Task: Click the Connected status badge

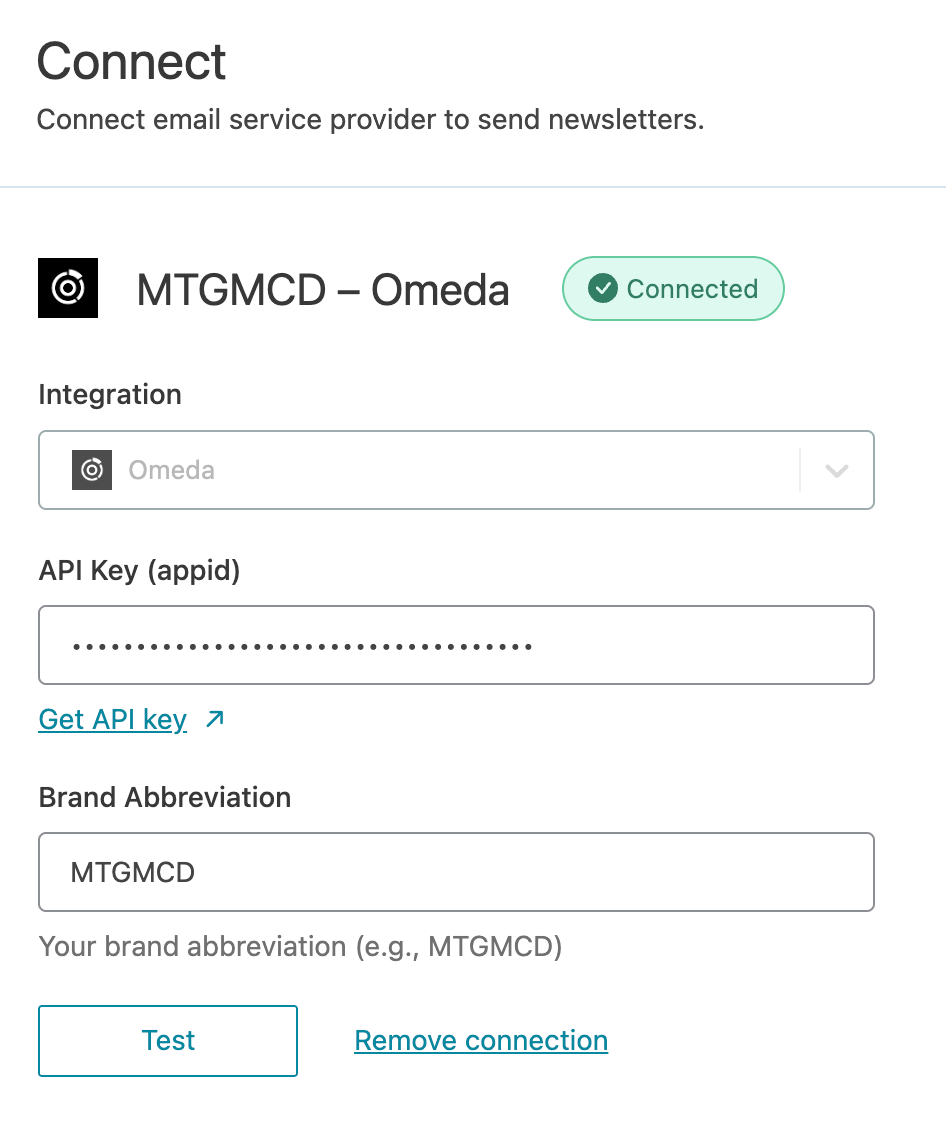Action: coord(673,289)
